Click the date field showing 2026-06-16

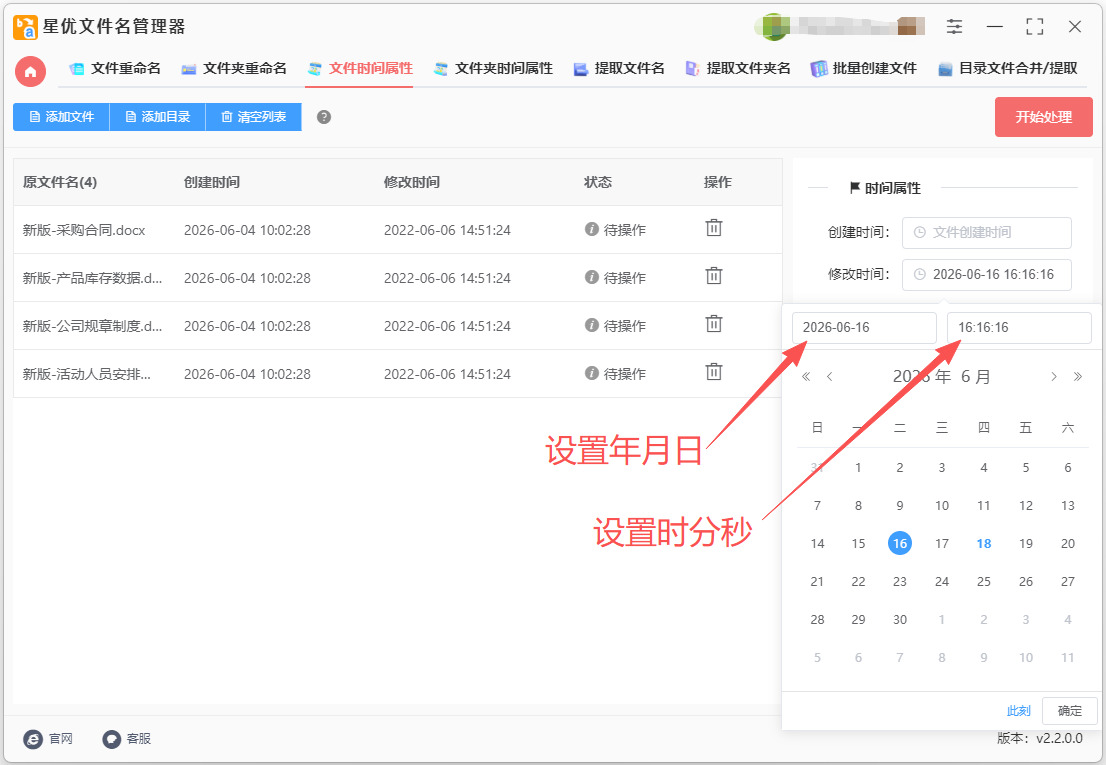coord(864,328)
